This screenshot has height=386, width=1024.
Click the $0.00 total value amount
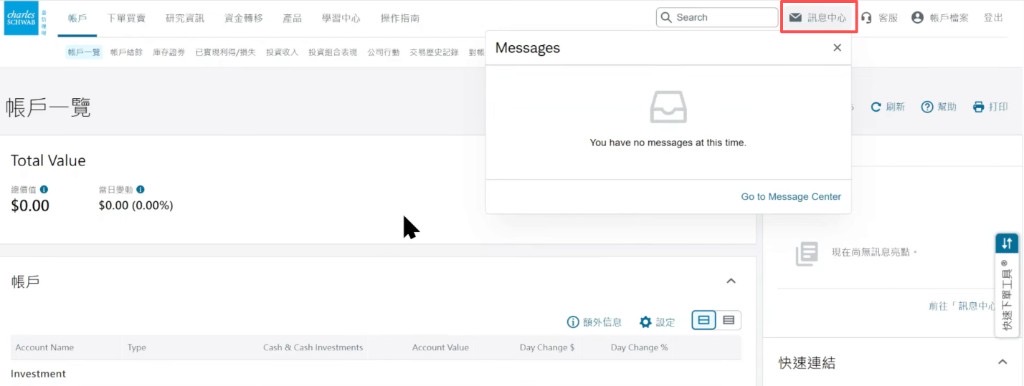30,206
